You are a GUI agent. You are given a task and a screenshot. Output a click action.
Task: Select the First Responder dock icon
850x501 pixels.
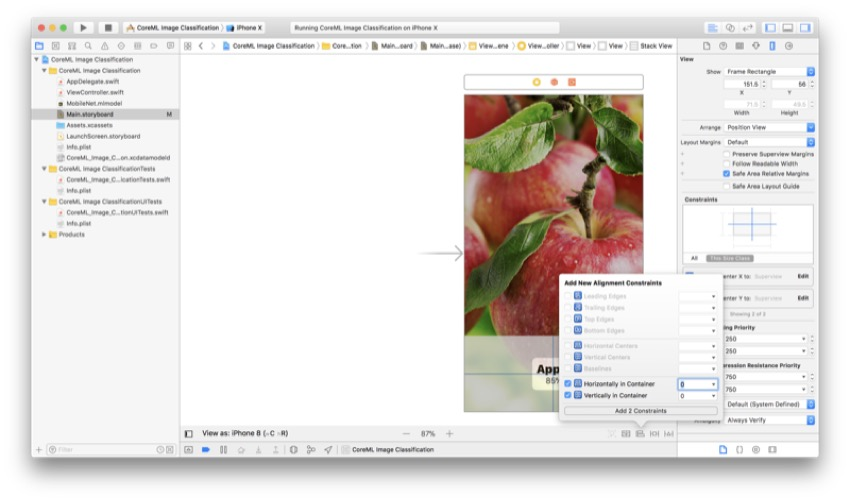pyautogui.click(x=554, y=82)
